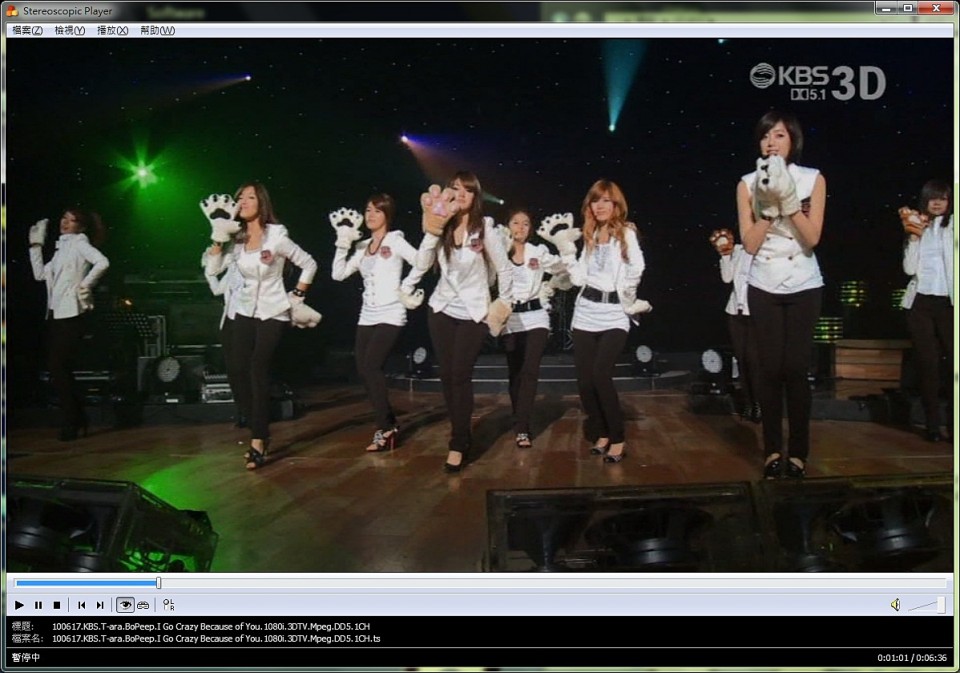Skip to the previous file
Viewport: 960px width, 673px height.
81,605
